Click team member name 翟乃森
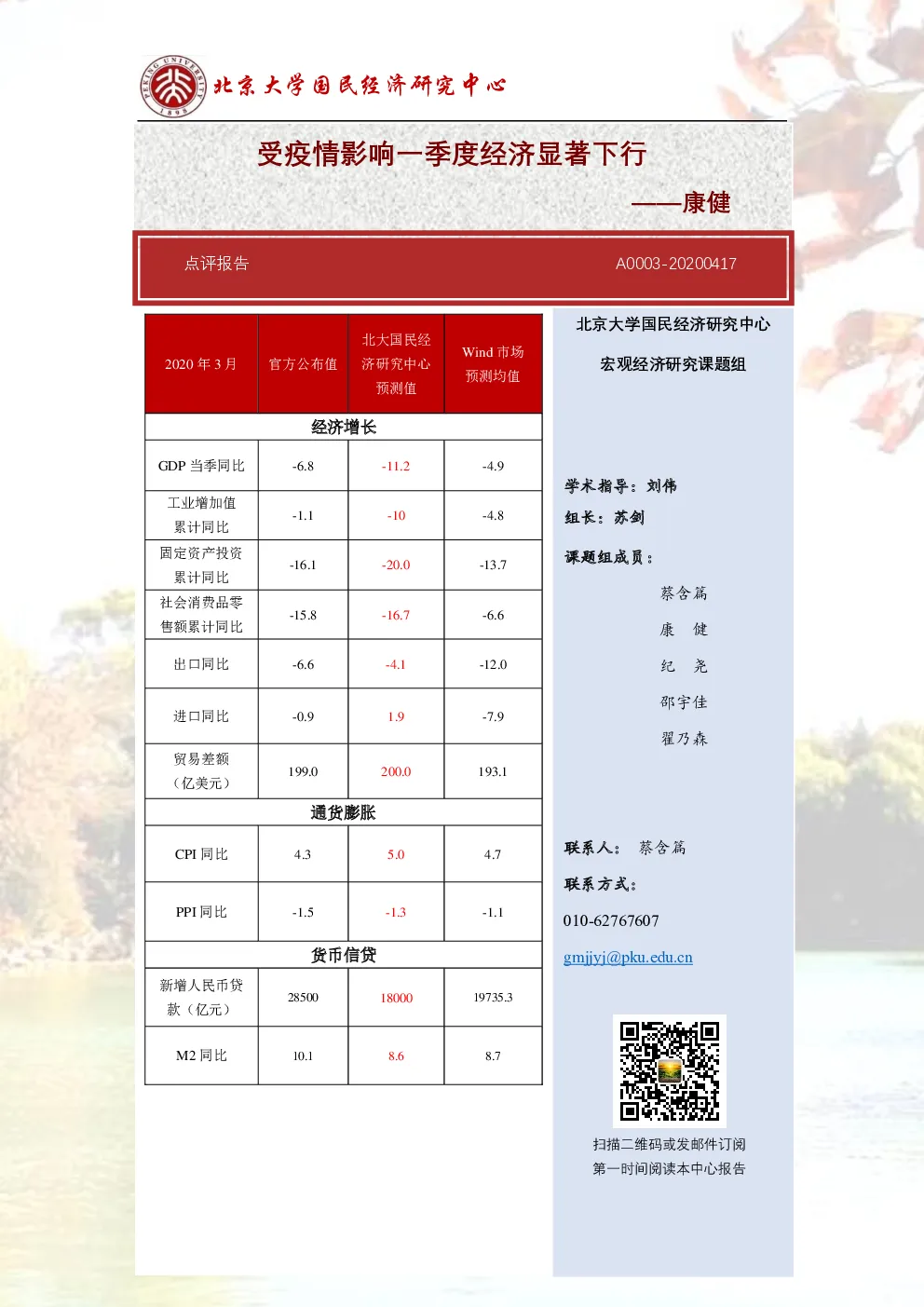This screenshot has height=1307, width=924. coord(684,738)
